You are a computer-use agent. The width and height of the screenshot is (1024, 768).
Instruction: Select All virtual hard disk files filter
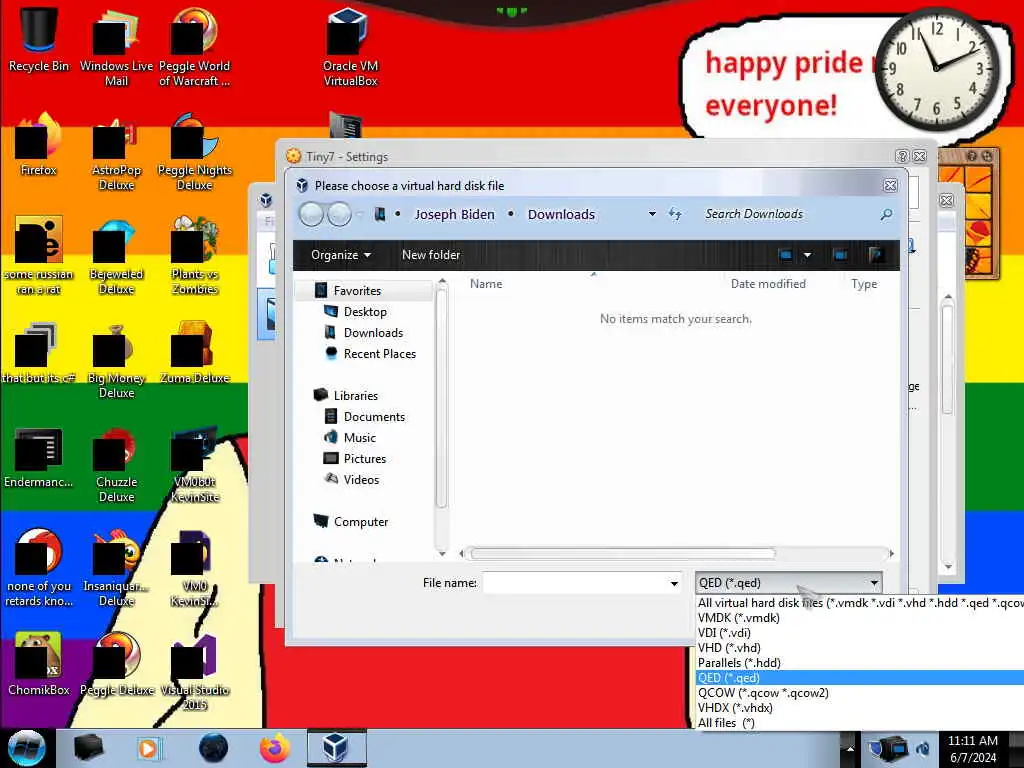(860, 603)
